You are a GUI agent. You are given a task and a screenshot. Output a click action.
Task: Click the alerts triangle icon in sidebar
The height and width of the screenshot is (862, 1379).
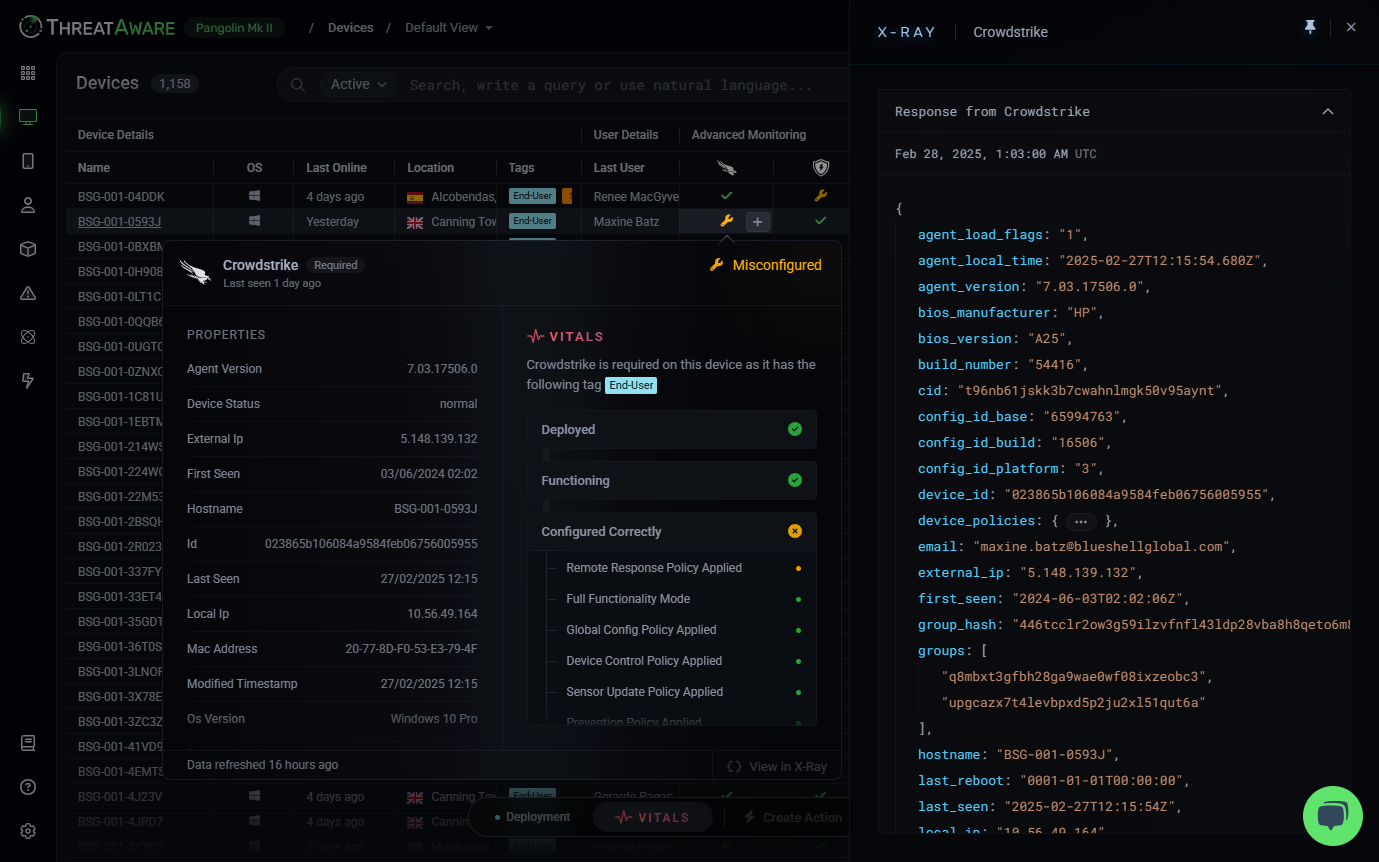click(28, 293)
